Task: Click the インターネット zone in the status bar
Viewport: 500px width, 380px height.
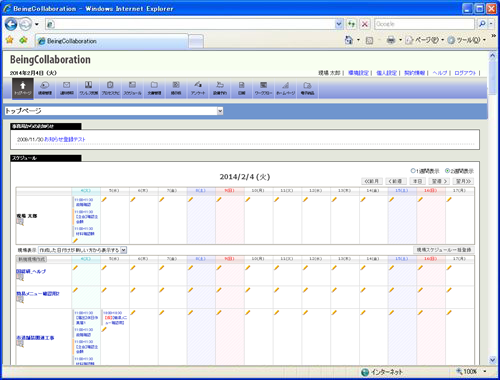Action: 382,372
